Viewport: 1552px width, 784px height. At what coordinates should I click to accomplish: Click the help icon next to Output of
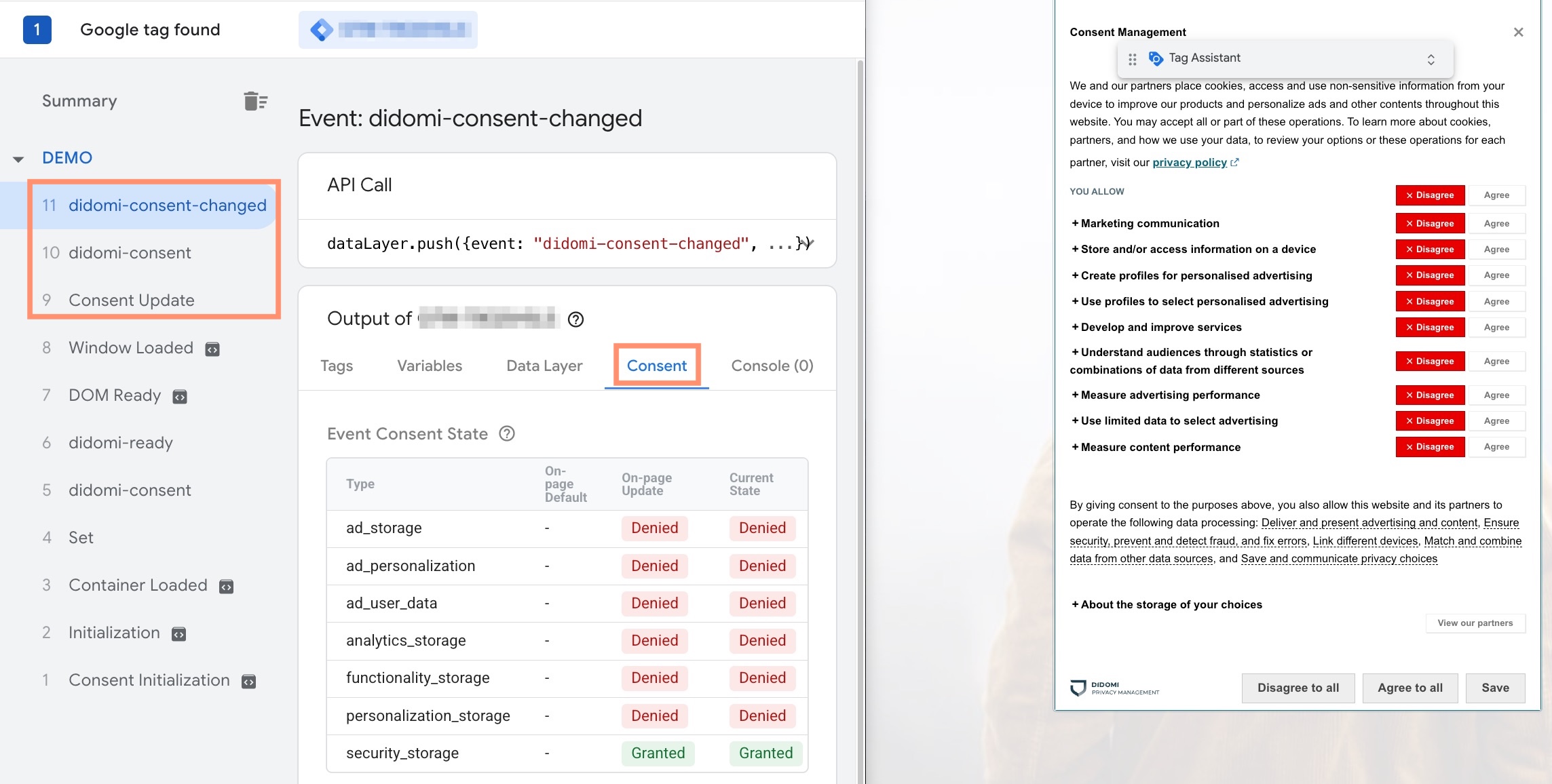[575, 319]
